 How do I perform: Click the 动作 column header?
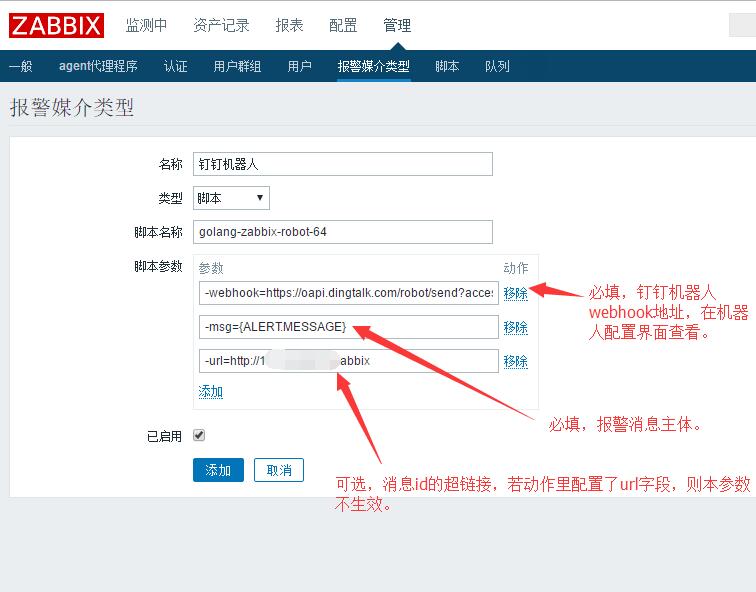click(516, 268)
